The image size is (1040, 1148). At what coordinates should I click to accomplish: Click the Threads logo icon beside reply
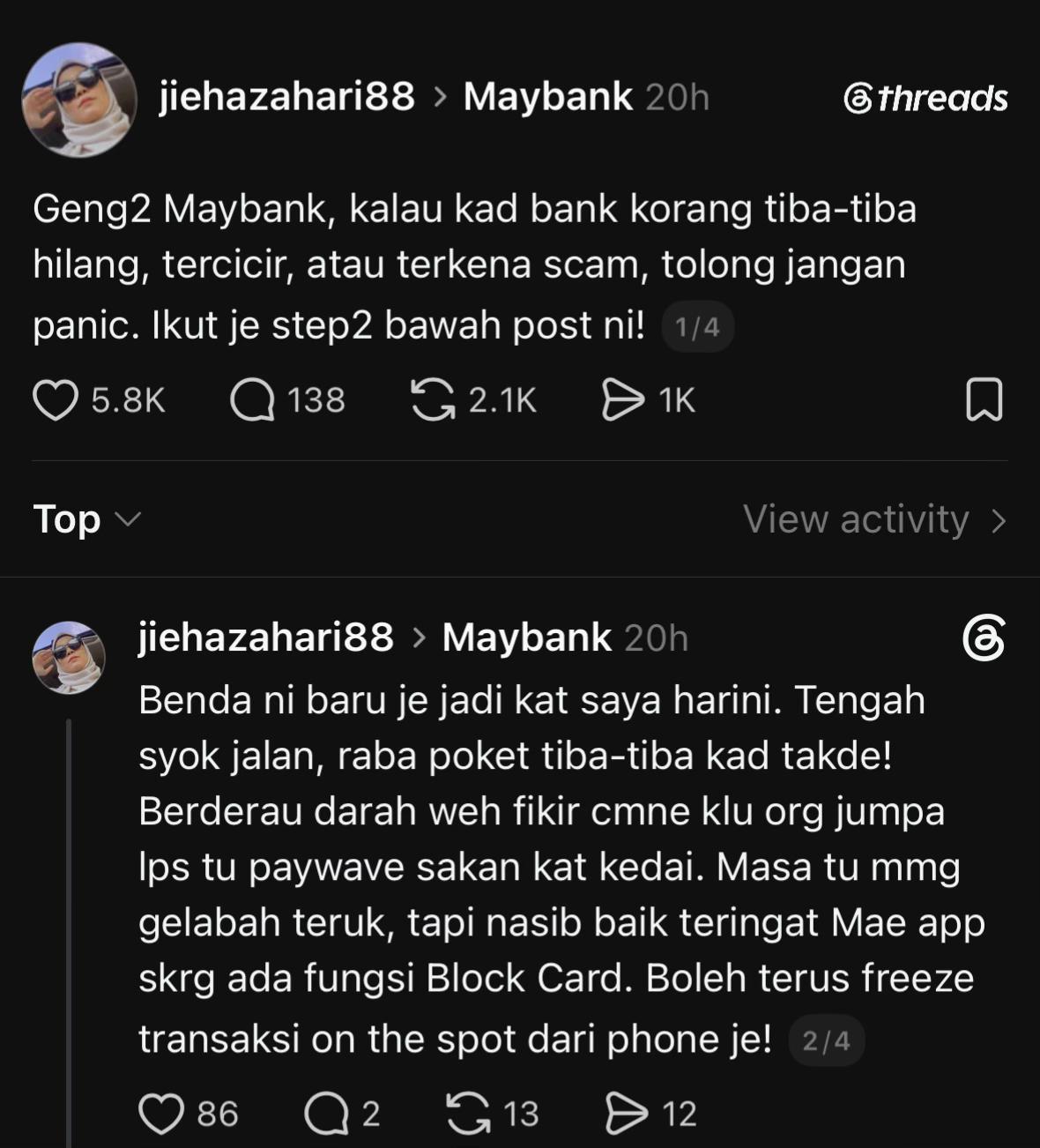click(x=984, y=638)
